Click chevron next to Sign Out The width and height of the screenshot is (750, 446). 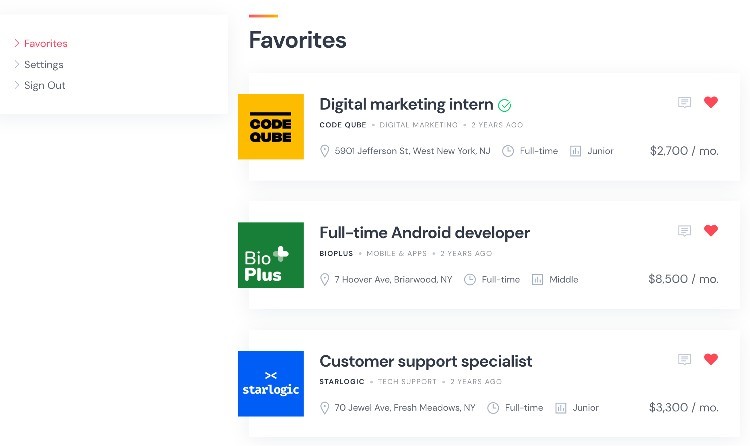pyautogui.click(x=17, y=85)
